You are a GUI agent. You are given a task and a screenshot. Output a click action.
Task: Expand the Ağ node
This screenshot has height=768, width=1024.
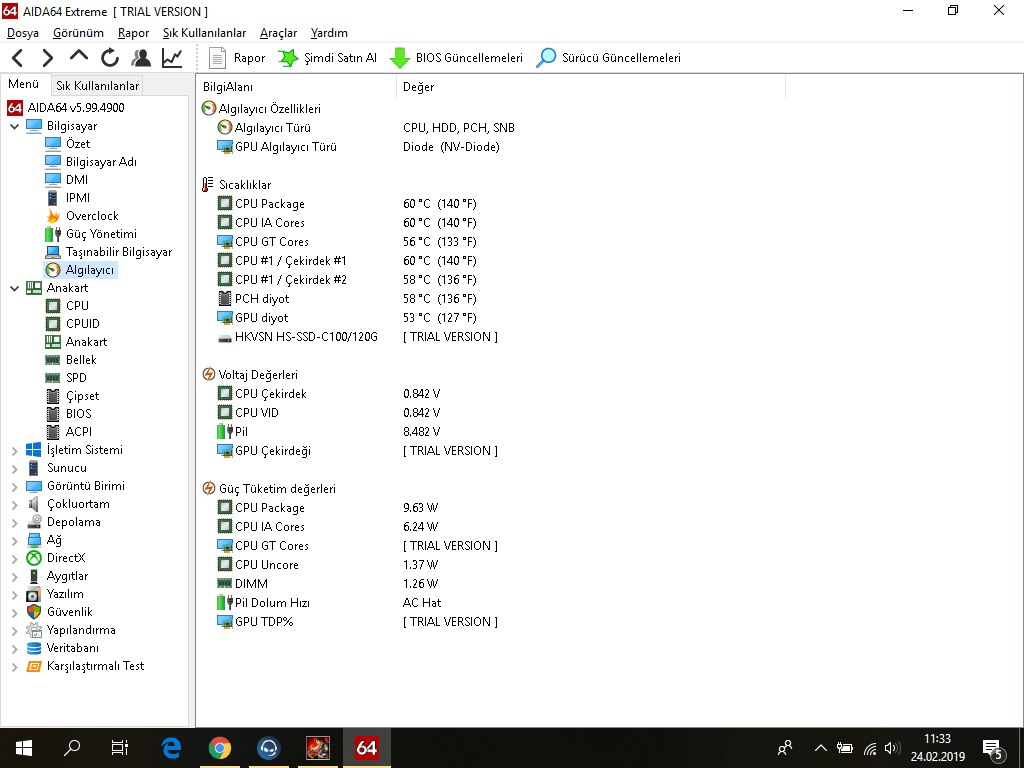pos(14,541)
